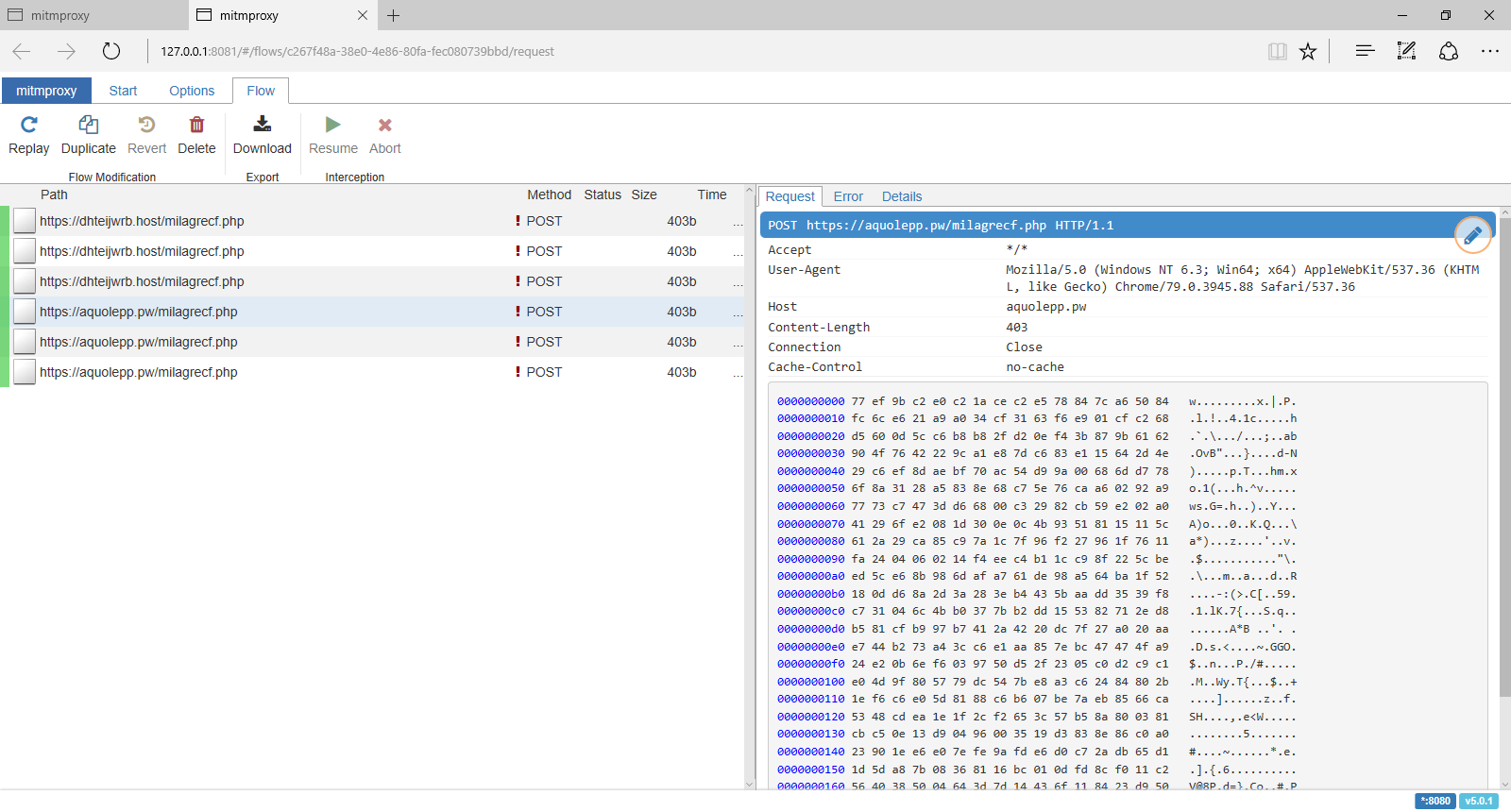Click the flow list scrollbar down arrow
This screenshot has height=812, width=1511.
pyautogui.click(x=750, y=784)
